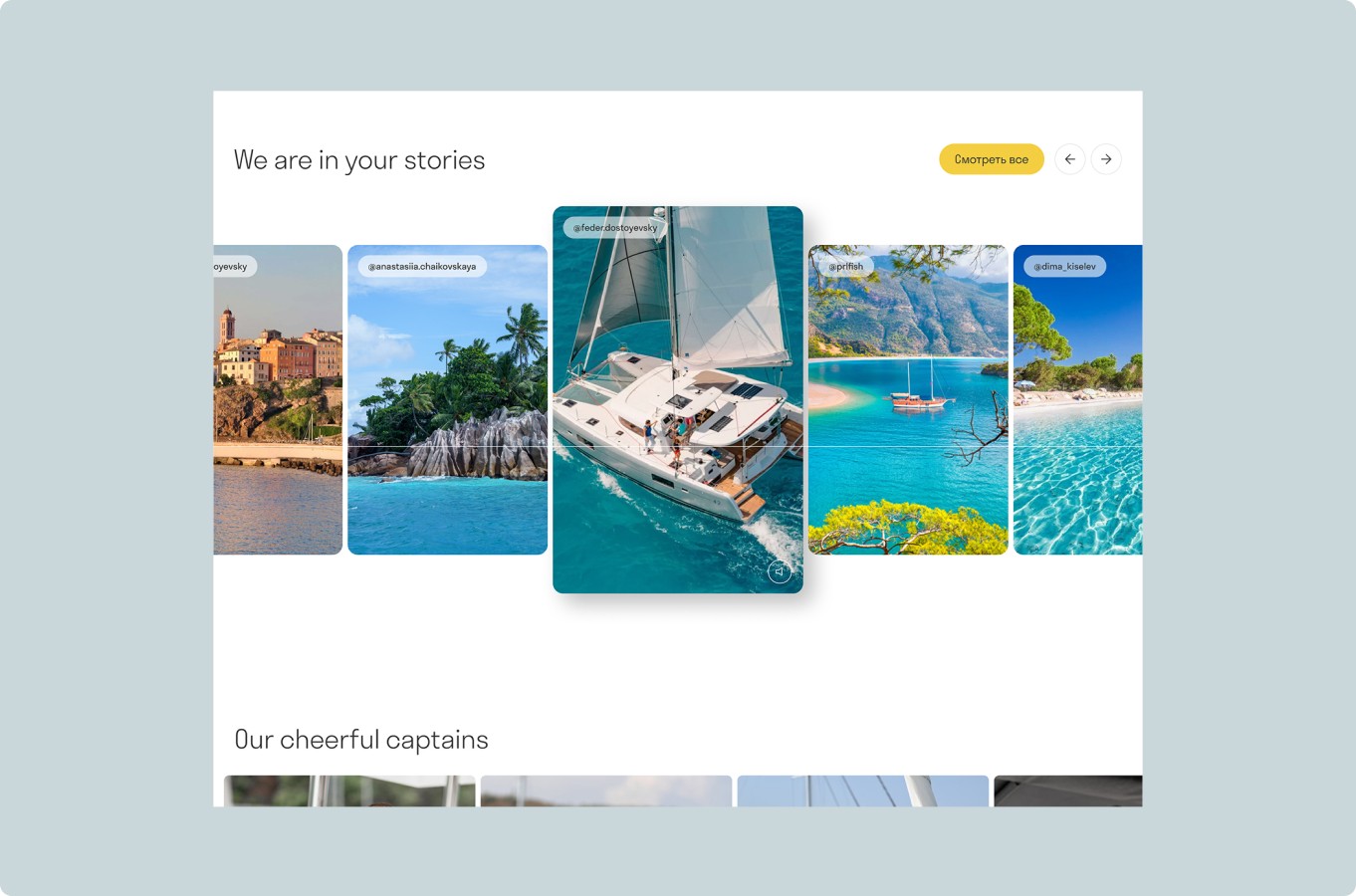Open the second captain photo thumbnail
This screenshot has width=1356, height=896.
point(606,791)
